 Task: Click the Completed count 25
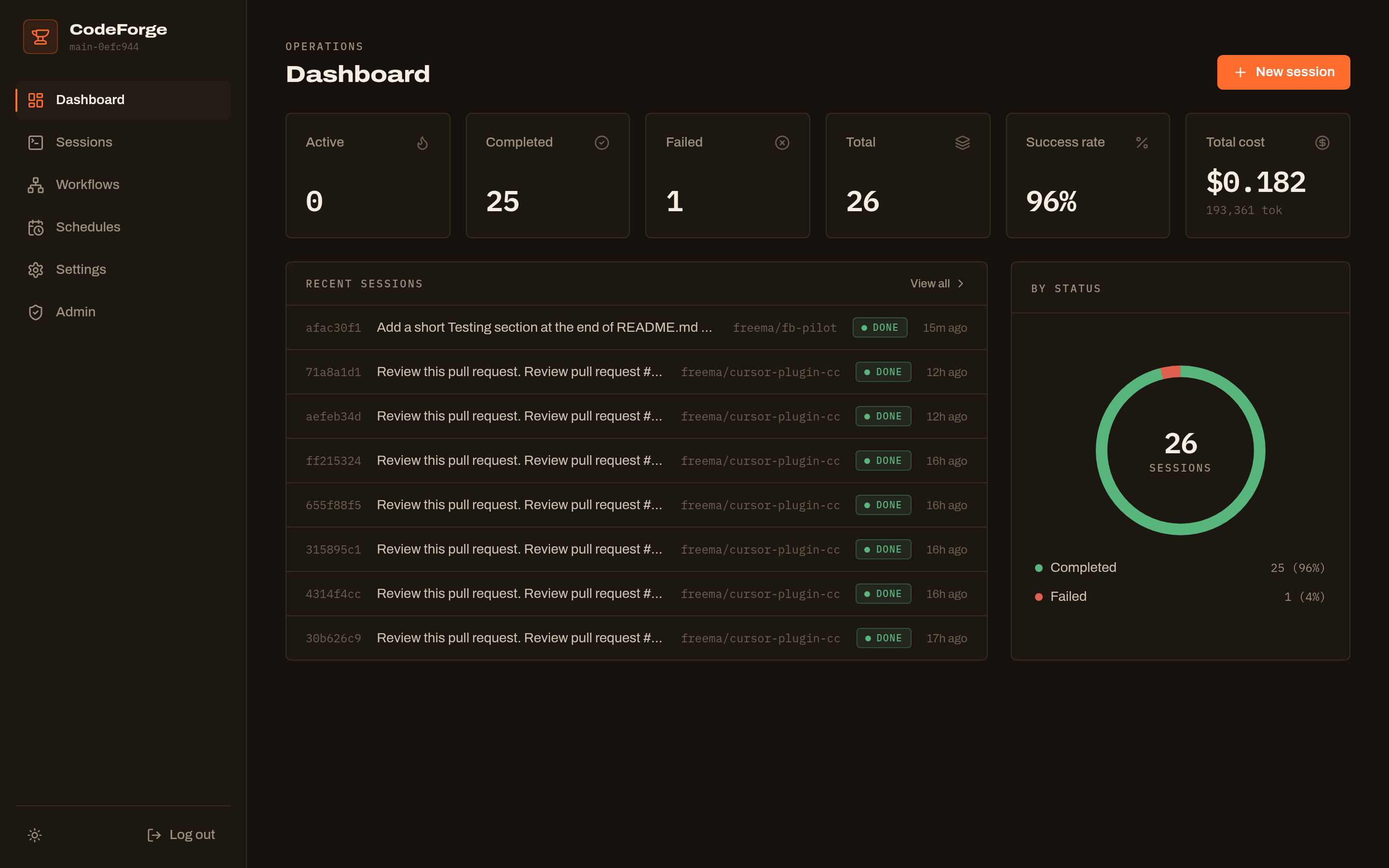tap(502, 202)
